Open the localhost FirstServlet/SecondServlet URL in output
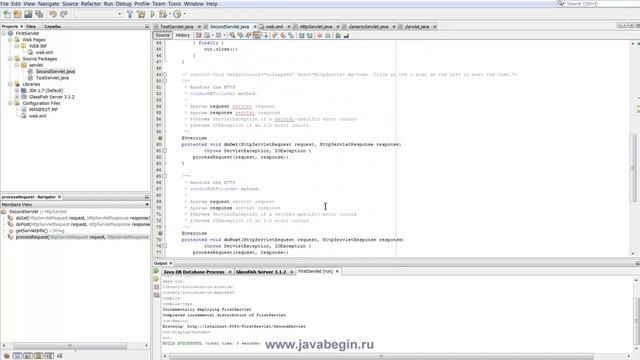The width and height of the screenshot is (640, 360). 246,327
